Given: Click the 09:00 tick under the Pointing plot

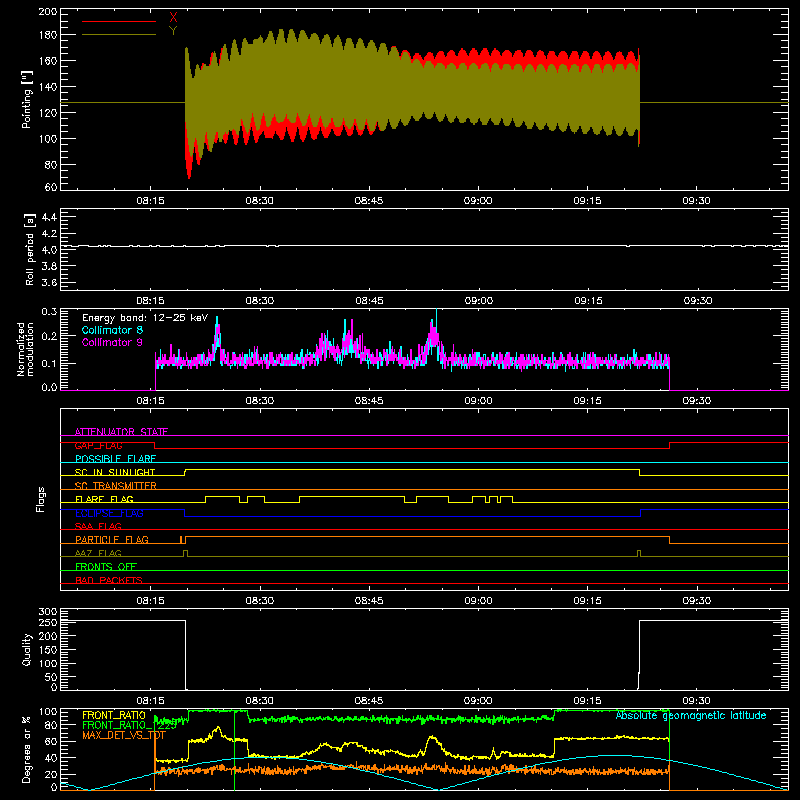Looking at the screenshot, I should (478, 201).
